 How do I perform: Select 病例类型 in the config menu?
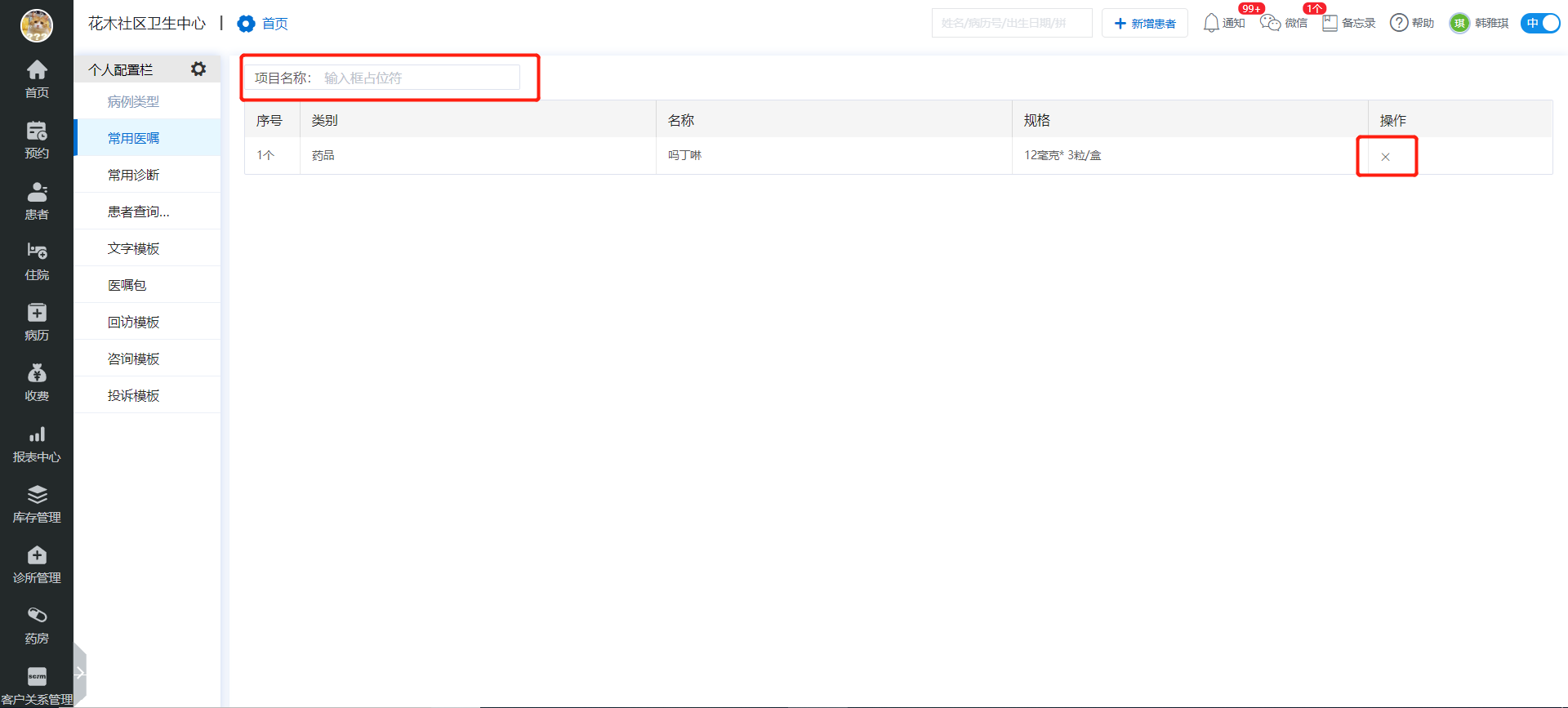pos(147,101)
